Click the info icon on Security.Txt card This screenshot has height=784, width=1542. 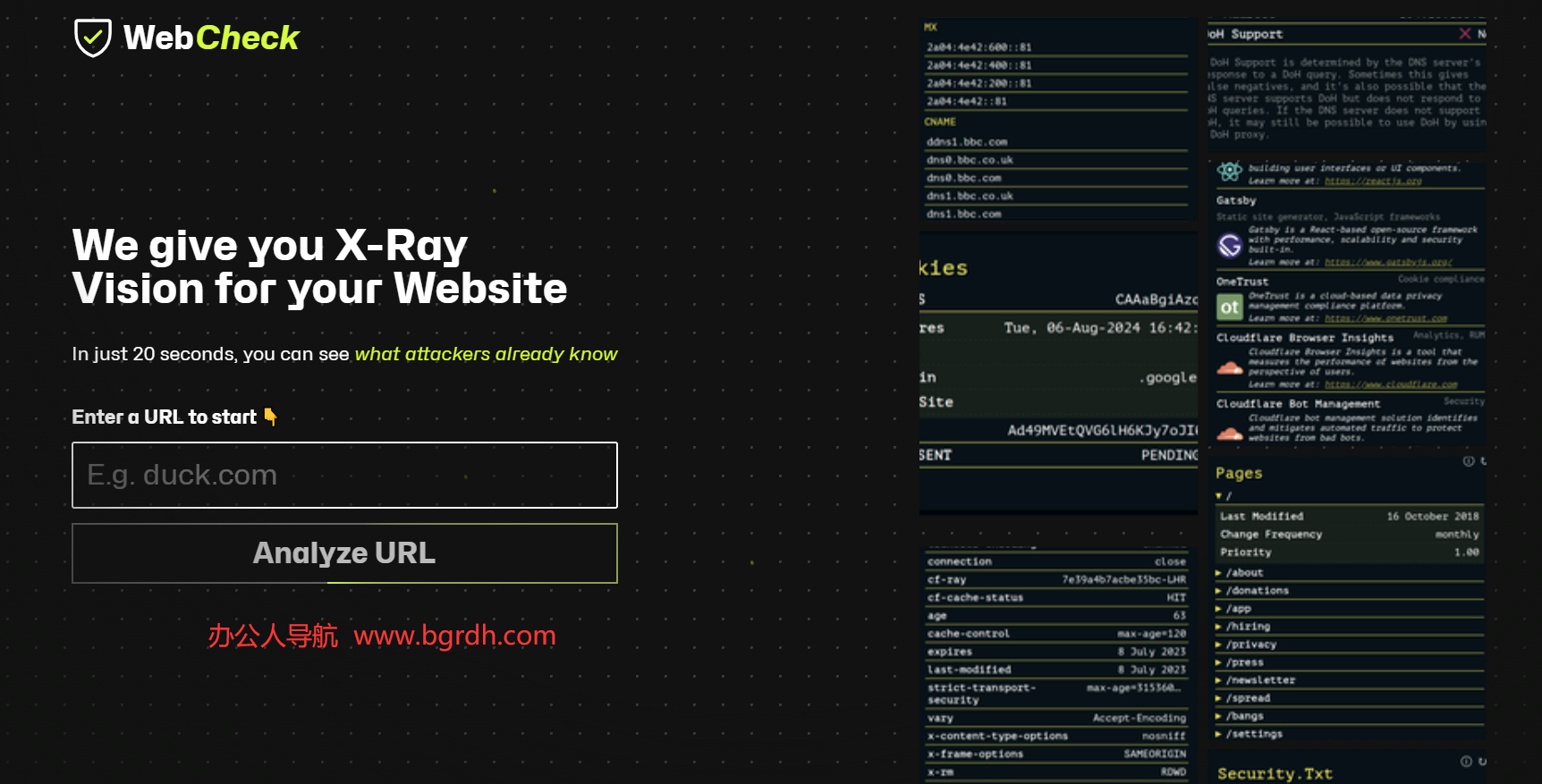coord(1466,762)
